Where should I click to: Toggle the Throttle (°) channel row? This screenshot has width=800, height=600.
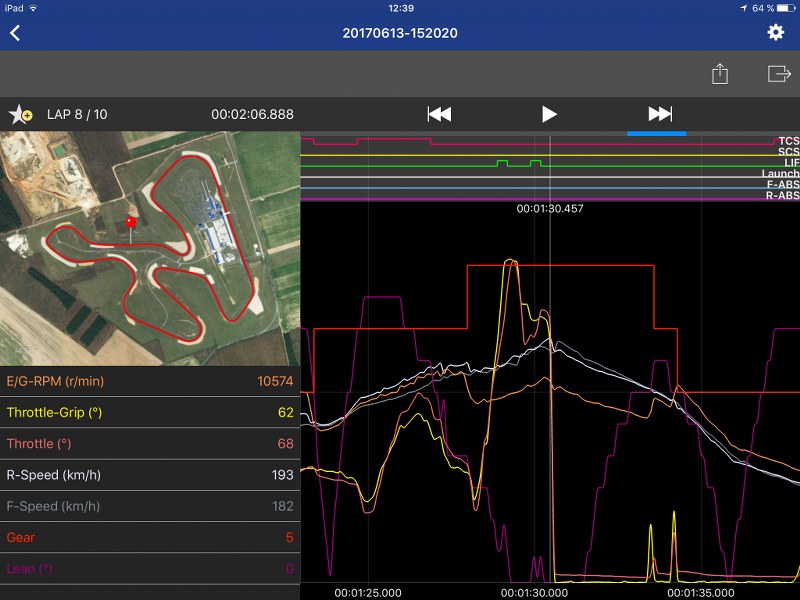[150, 443]
